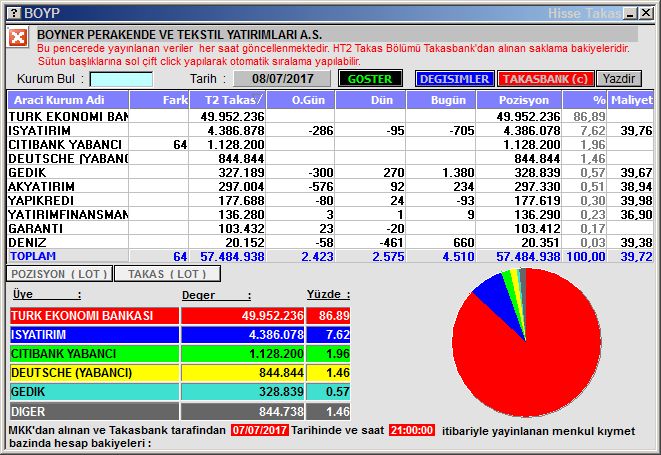Image resolution: width=661 pixels, height=455 pixels.
Task: Minimize the BOYP window
Action: [x=630, y=13]
